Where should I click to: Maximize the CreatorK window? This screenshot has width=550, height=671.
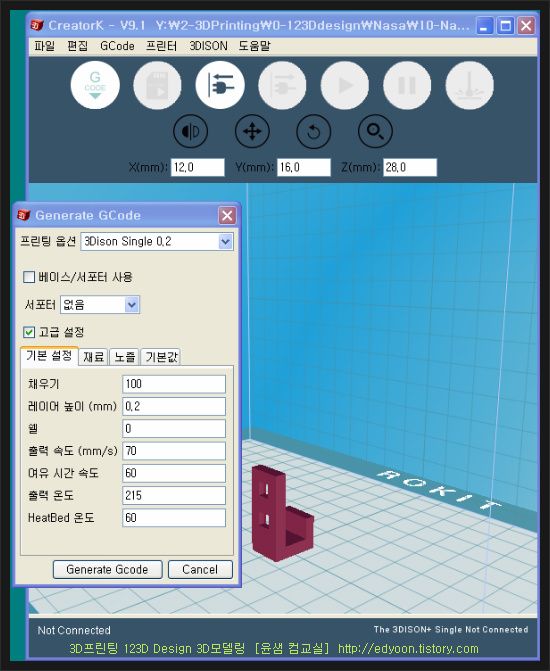[505, 26]
